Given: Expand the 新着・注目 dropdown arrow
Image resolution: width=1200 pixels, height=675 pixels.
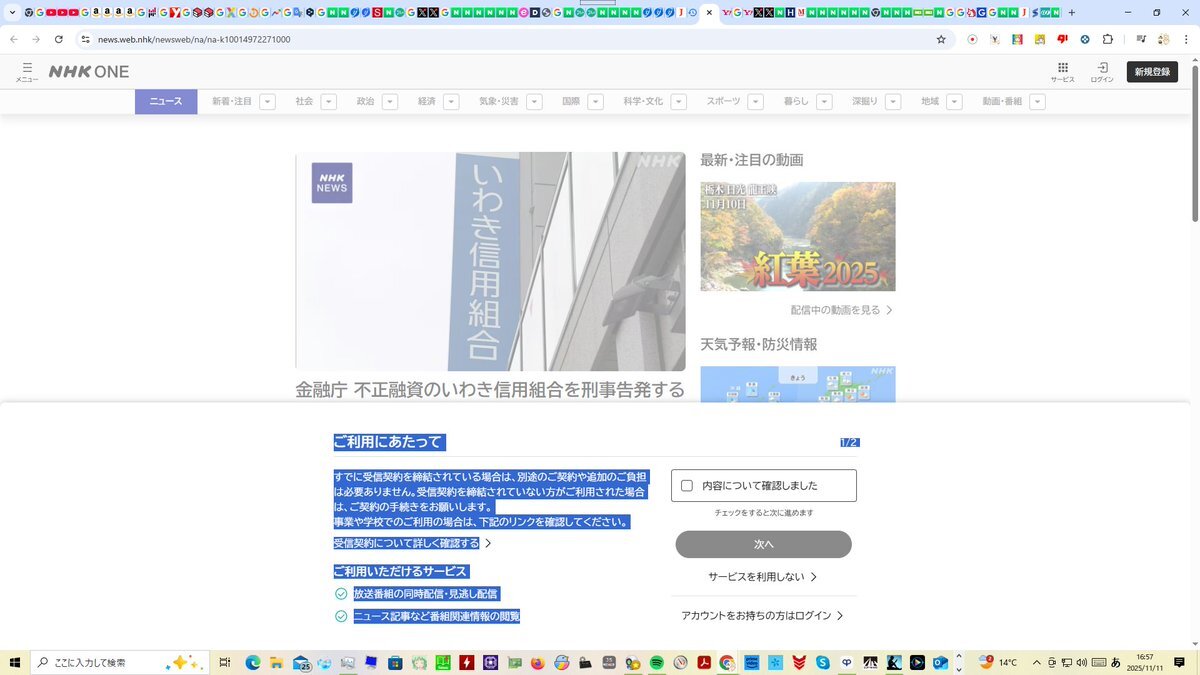Looking at the screenshot, I should point(268,101).
